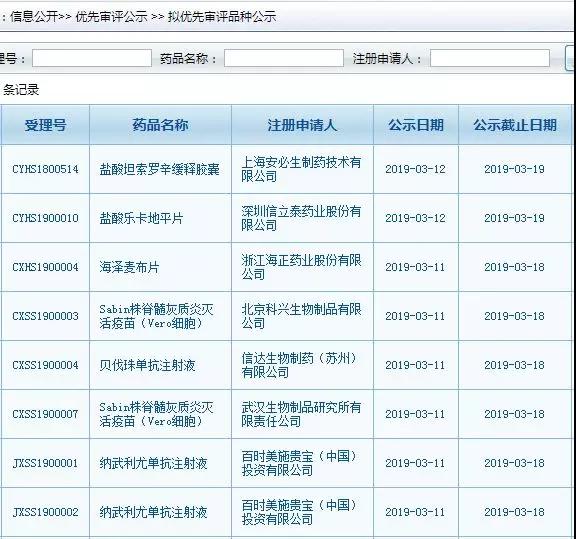Select acceptance number CXHS1900004
The width and height of the screenshot is (576, 539).
(45, 267)
